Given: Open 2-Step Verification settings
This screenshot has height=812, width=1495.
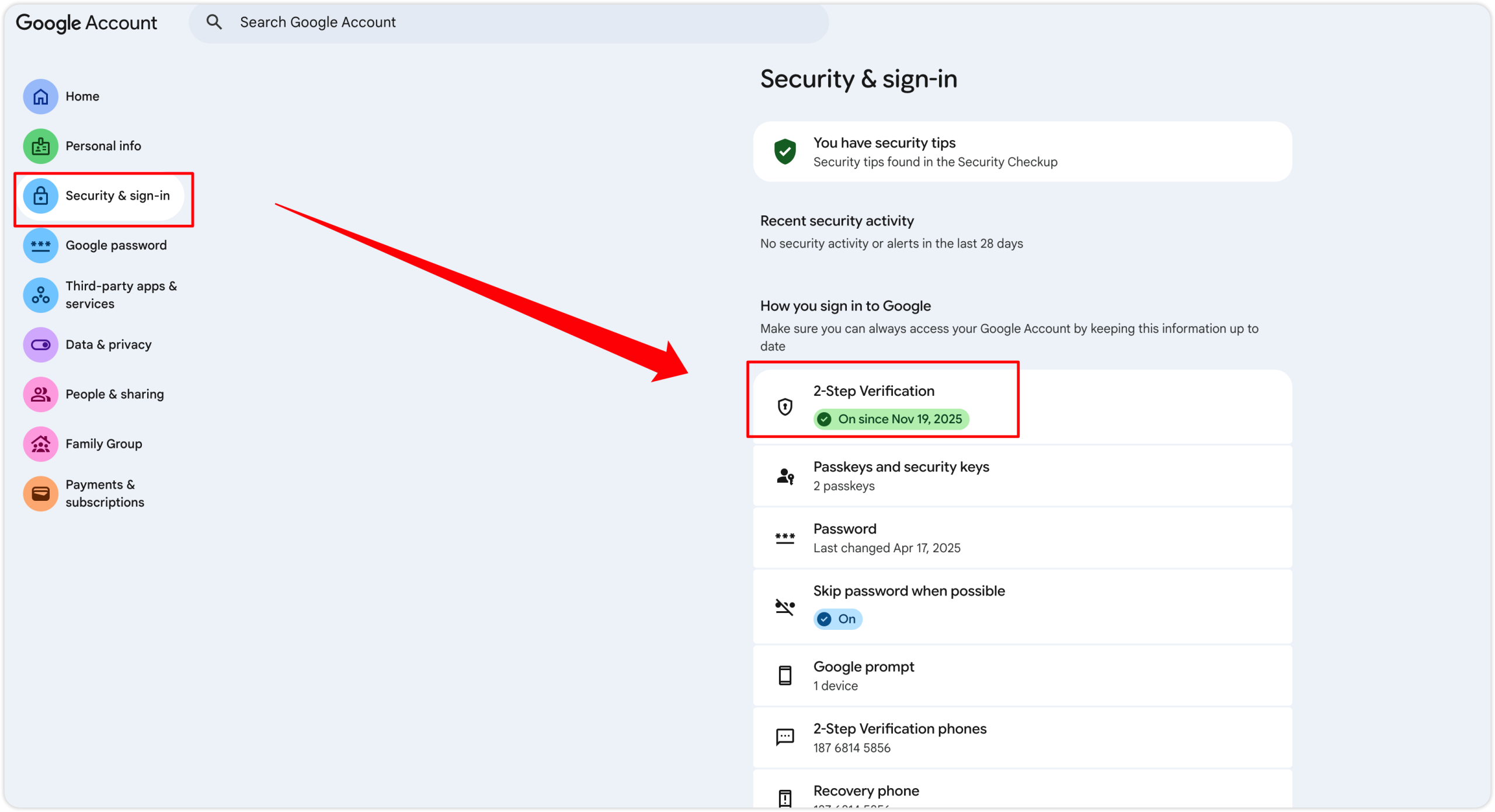Looking at the screenshot, I should (1022, 406).
